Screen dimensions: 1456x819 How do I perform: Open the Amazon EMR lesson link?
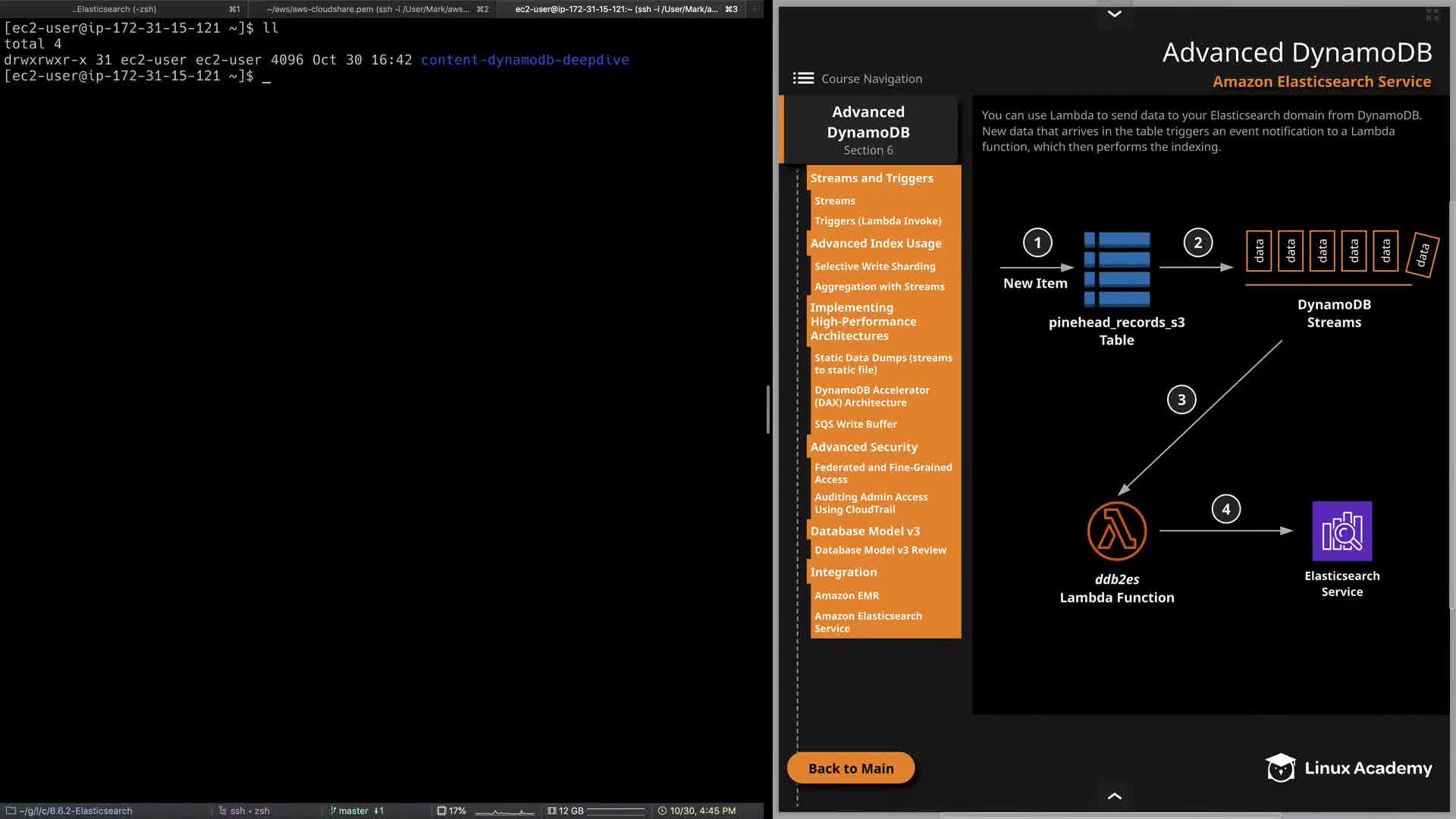[846, 595]
